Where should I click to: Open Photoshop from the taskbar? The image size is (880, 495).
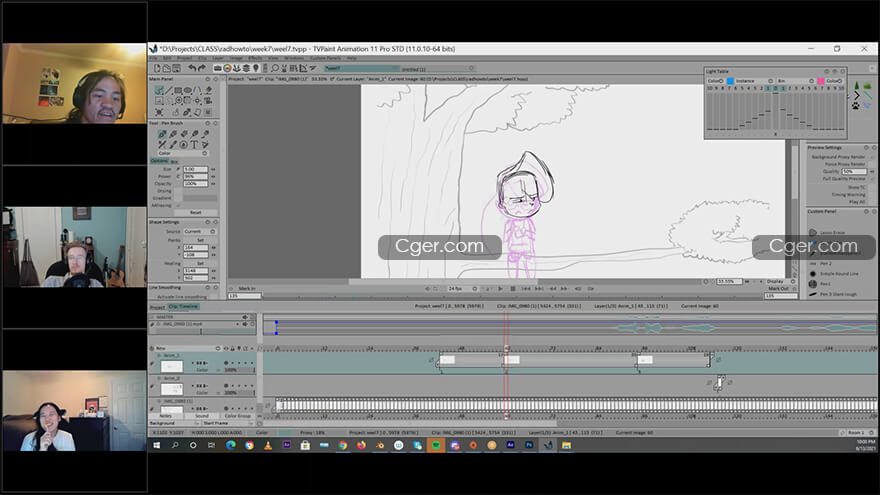529,445
